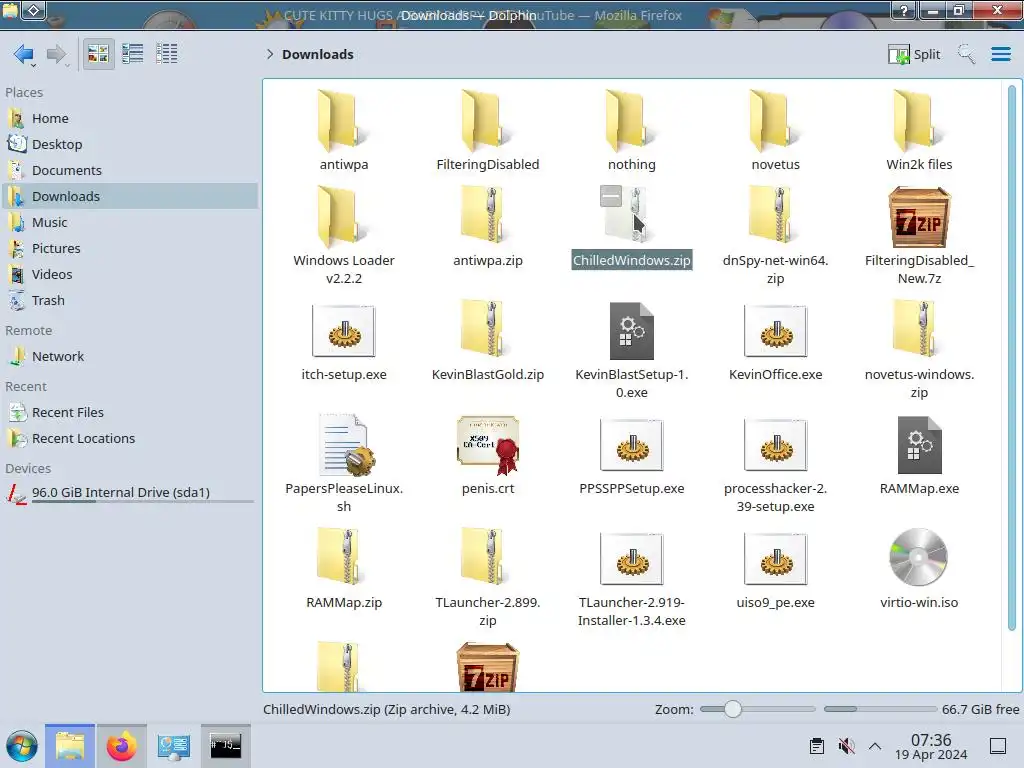Unmute audio via tray speaker icon
The height and width of the screenshot is (768, 1024).
pyautogui.click(x=846, y=746)
